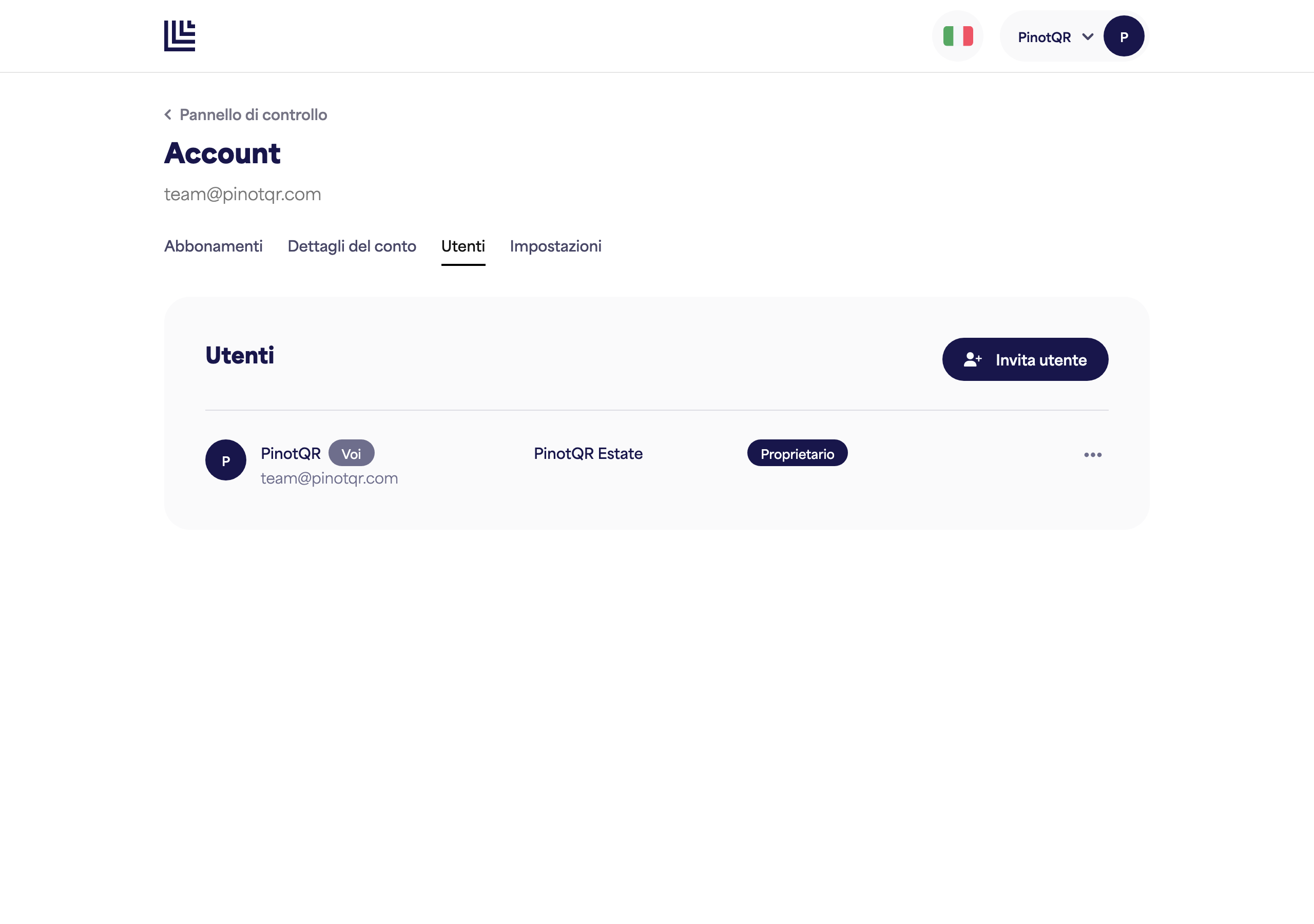
Task: Click the Utenti section heading
Action: coord(239,356)
